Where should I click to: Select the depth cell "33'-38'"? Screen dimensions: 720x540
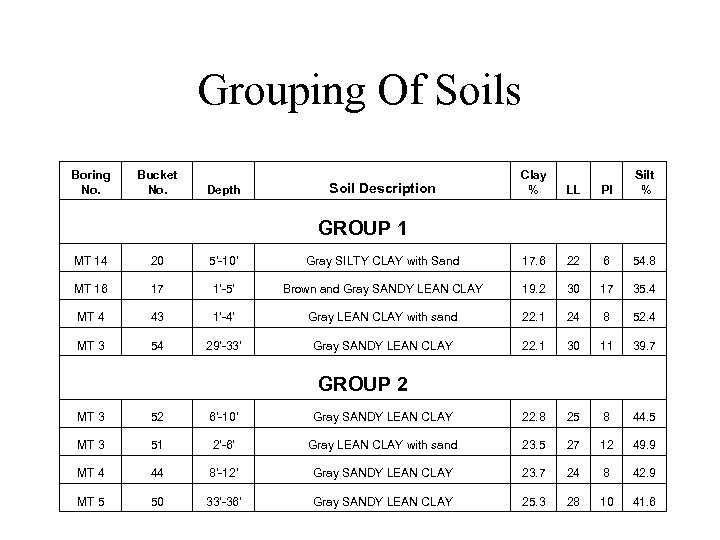[x=222, y=501]
